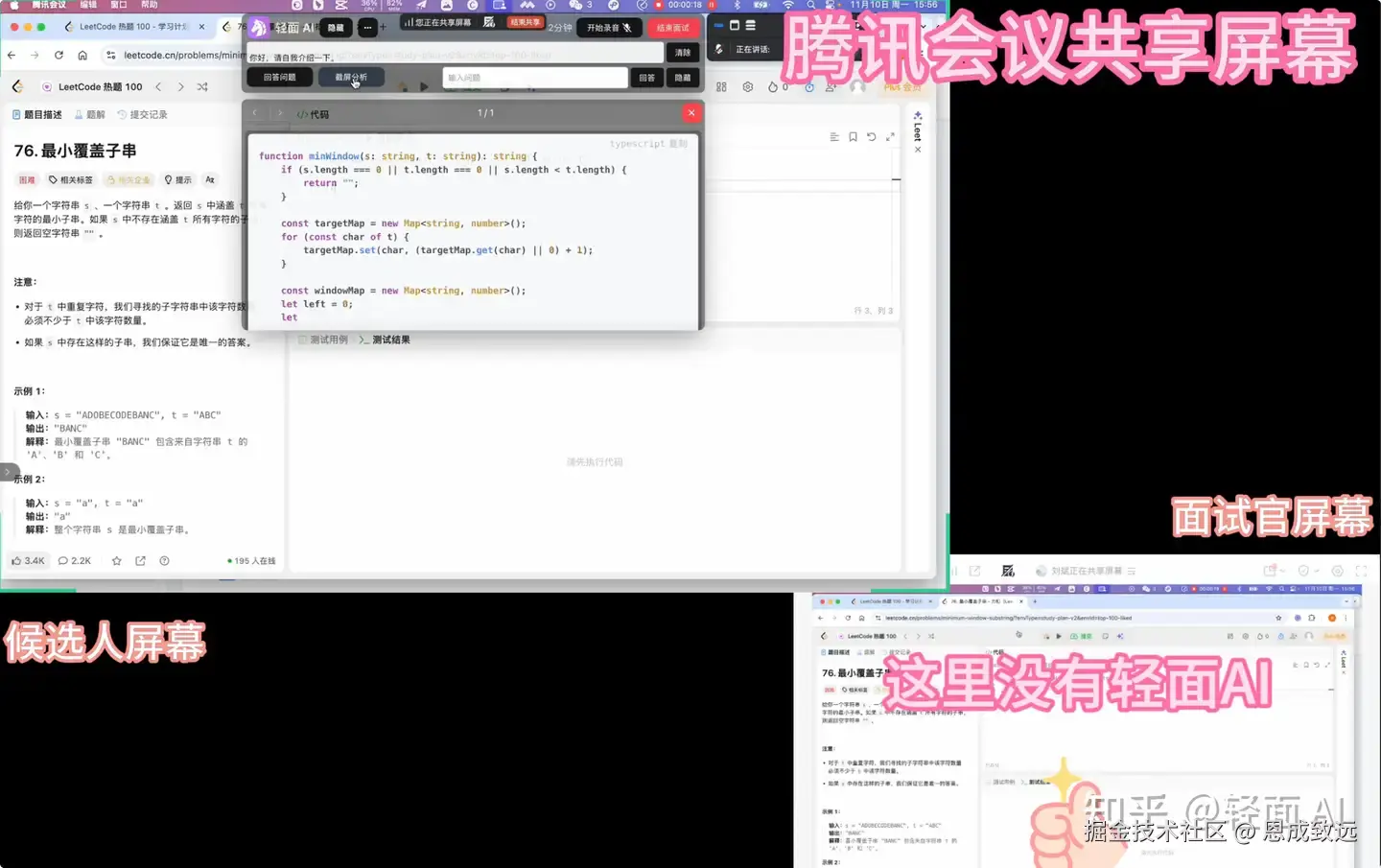Open the three-dots more menu in 轻面AI
Viewport: 1381px width, 868px height.
(x=367, y=28)
